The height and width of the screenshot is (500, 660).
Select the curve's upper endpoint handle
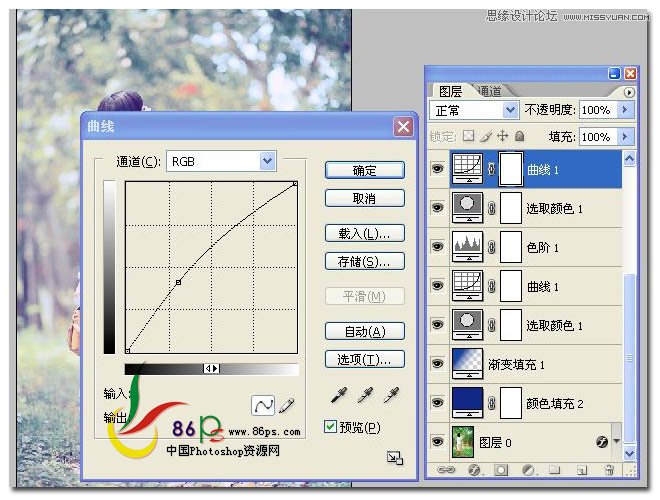pyautogui.click(x=295, y=184)
